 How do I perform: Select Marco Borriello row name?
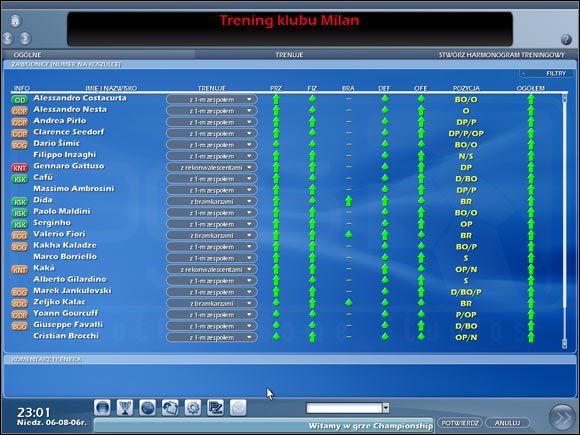pyautogui.click(x=65, y=257)
